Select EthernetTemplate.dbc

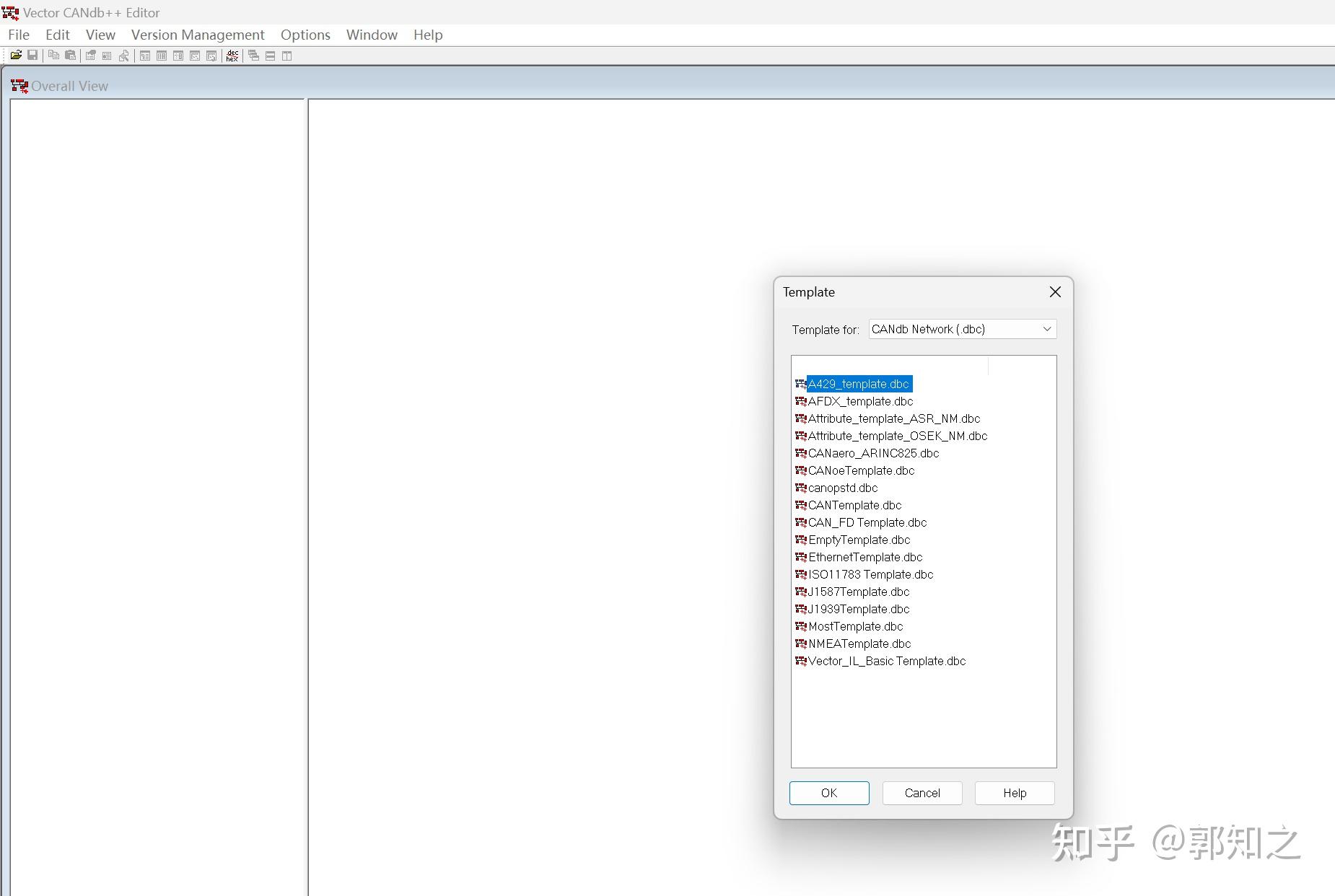click(865, 557)
